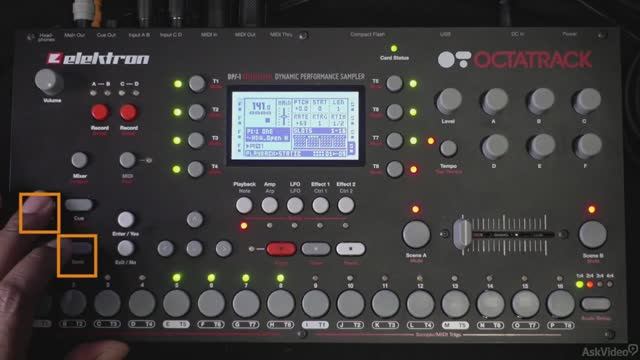640x360 pixels.
Task: Touch data entry knob F
Action: (x=588, y=146)
